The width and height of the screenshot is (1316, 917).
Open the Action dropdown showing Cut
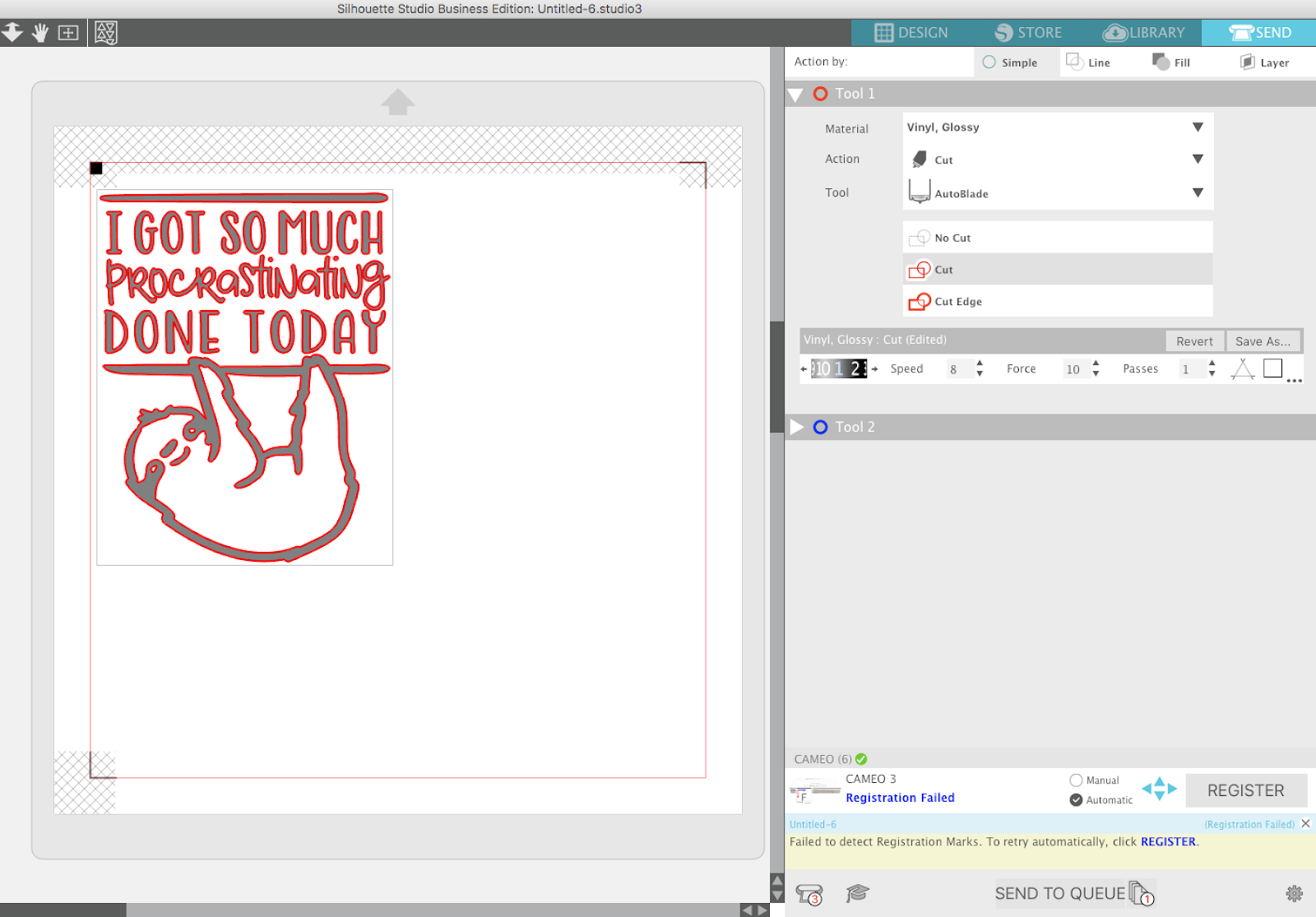point(1058,160)
